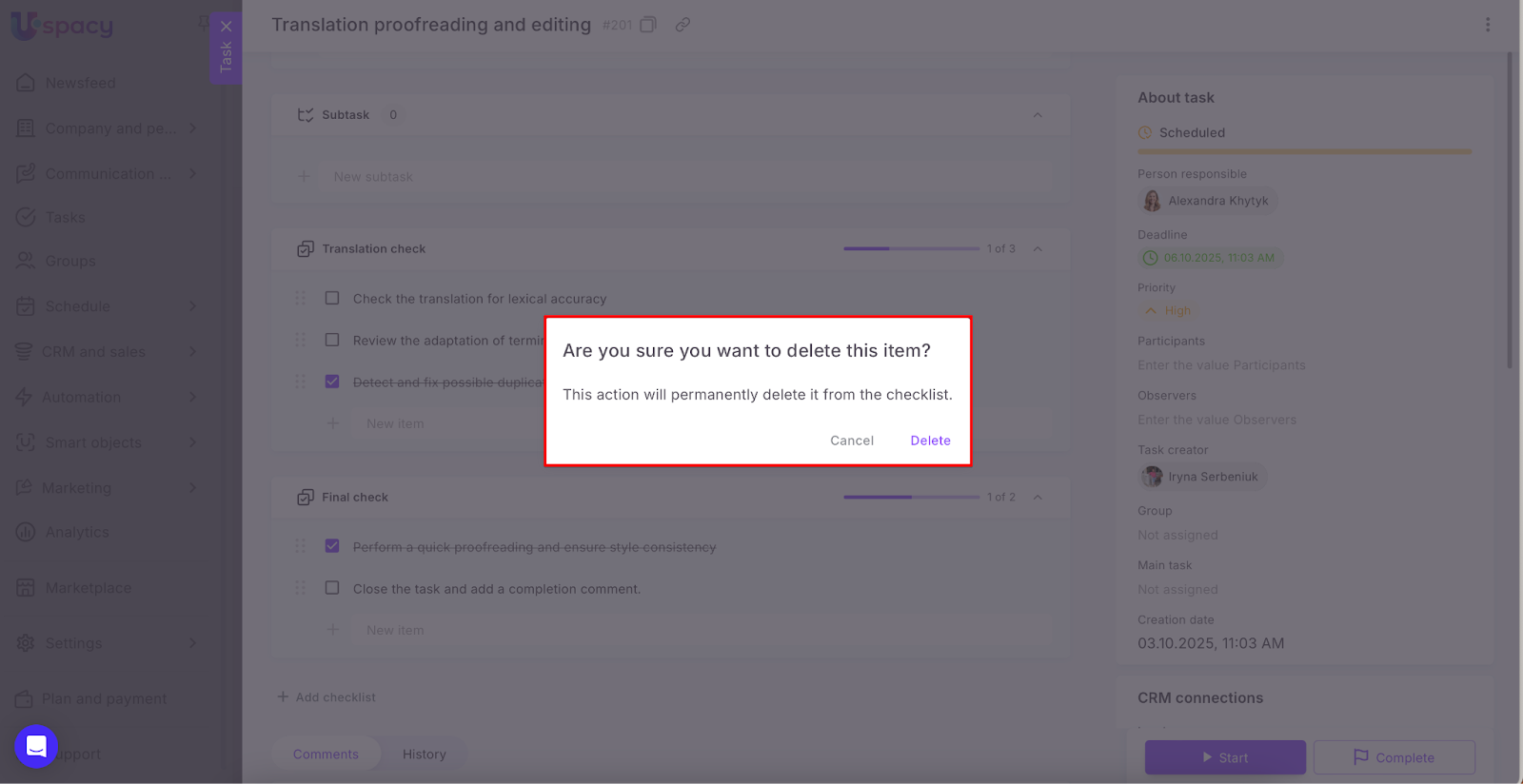Uncheck the proofreading and style consistency item
The width and height of the screenshot is (1523, 784).
[x=332, y=547]
